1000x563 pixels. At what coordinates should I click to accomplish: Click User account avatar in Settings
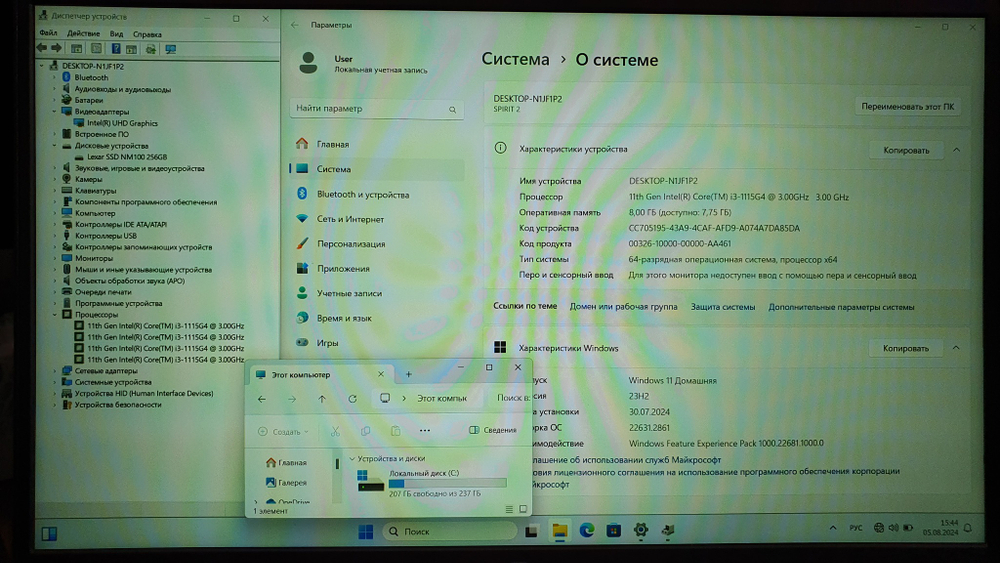pos(309,62)
